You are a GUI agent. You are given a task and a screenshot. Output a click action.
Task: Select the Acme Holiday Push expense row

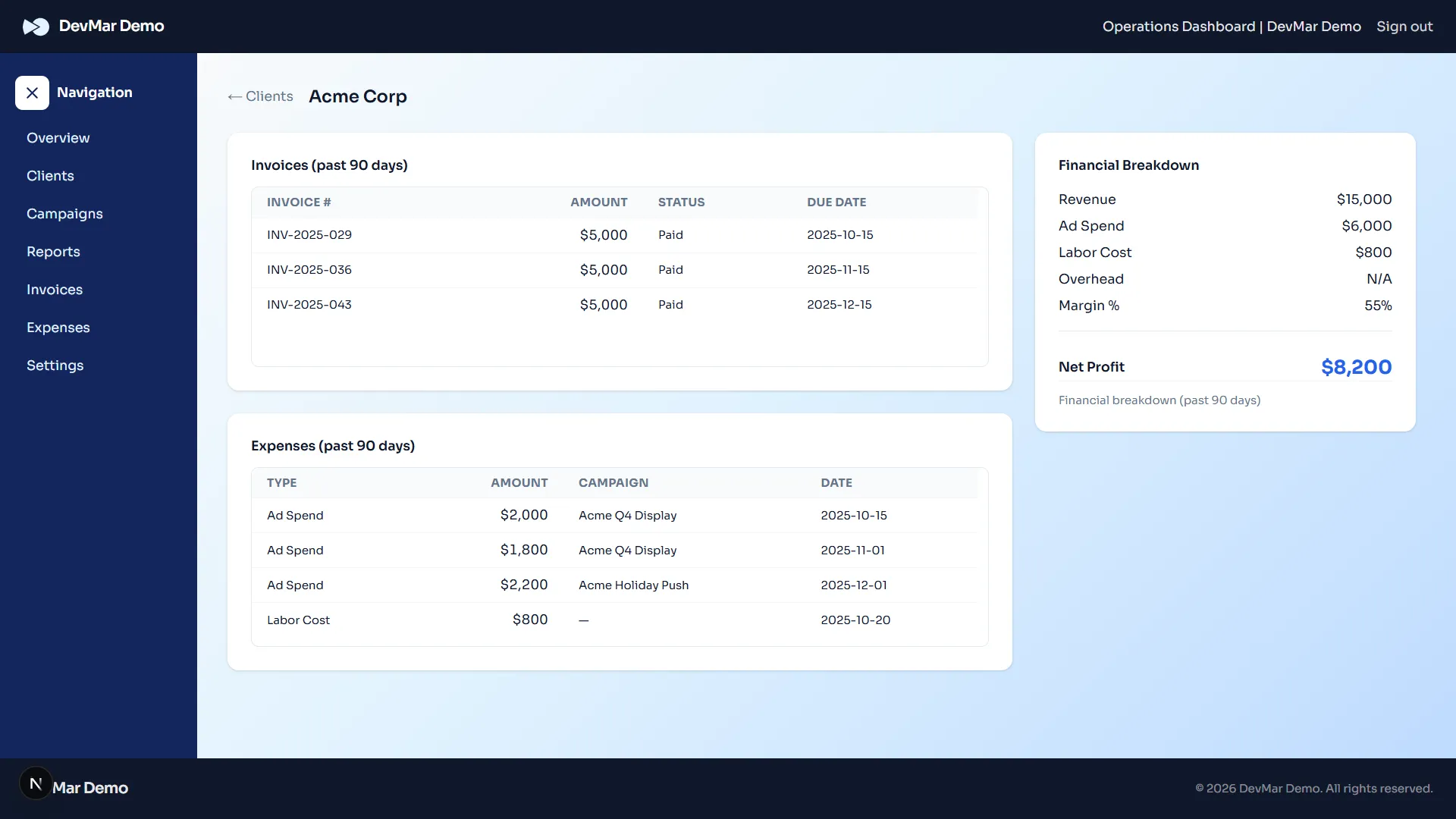pyautogui.click(x=531, y=585)
